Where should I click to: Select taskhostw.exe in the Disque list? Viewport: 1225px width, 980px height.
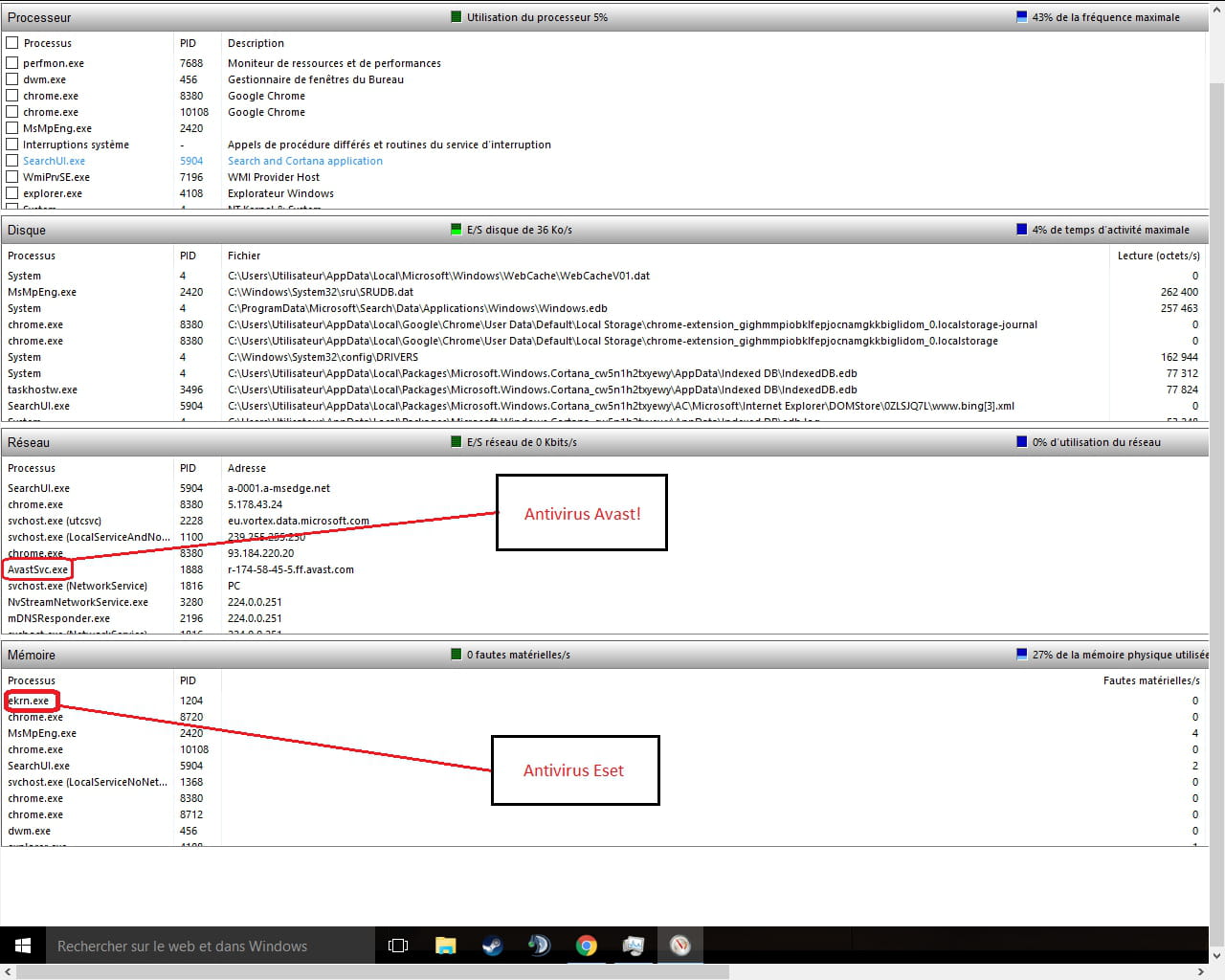click(43, 390)
